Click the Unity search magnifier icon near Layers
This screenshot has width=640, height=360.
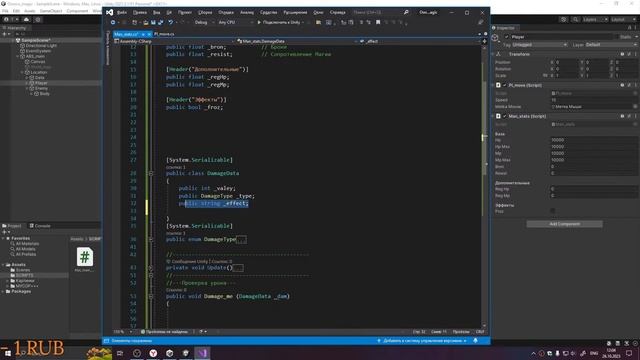tap(575, 19)
